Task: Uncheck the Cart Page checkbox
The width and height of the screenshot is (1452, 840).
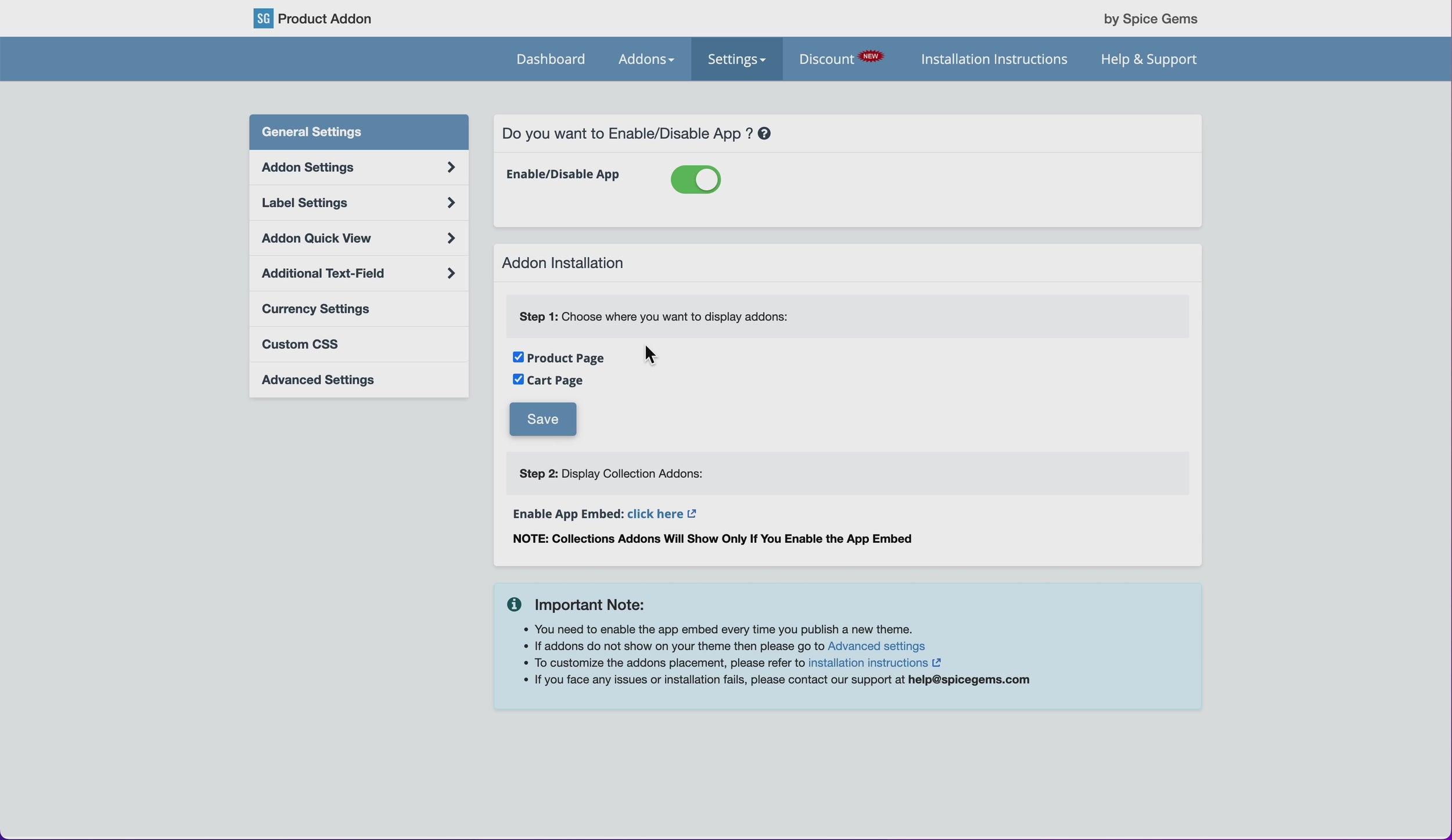Action: pos(518,379)
